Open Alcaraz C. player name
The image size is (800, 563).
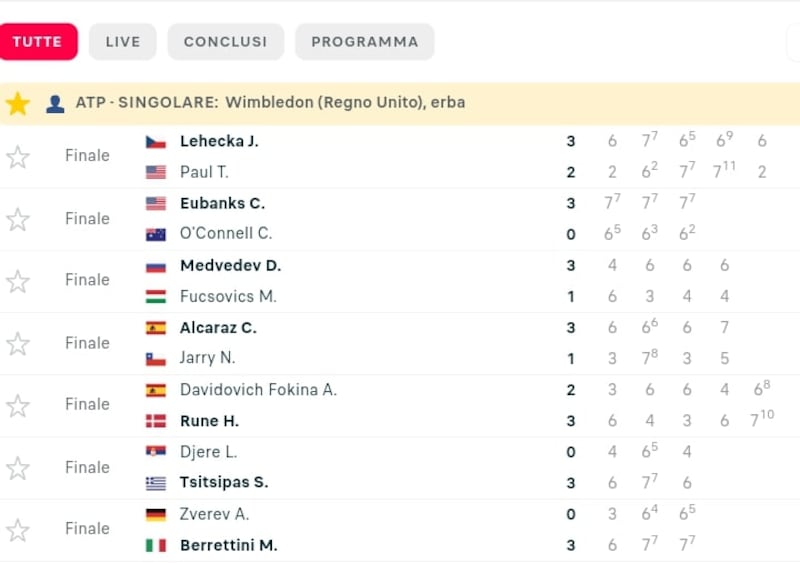(218, 328)
